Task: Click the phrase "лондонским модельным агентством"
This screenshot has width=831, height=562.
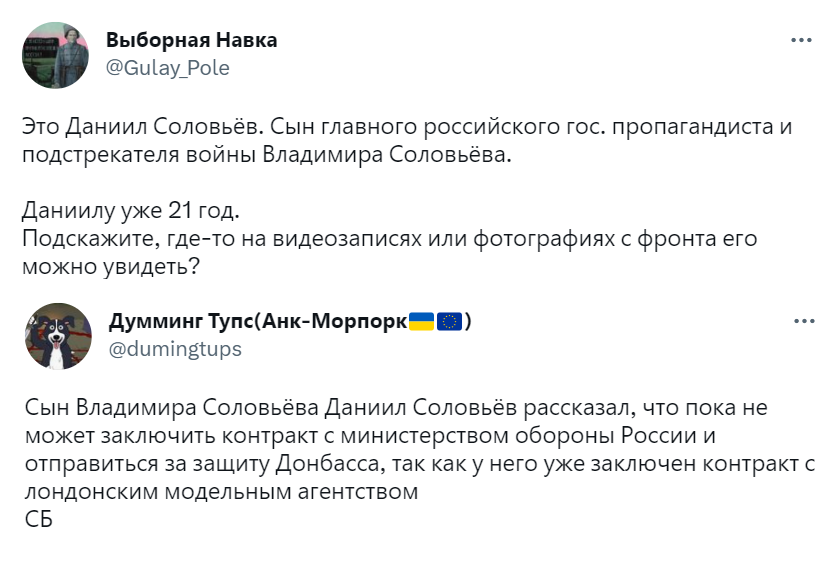Action: click(x=219, y=493)
